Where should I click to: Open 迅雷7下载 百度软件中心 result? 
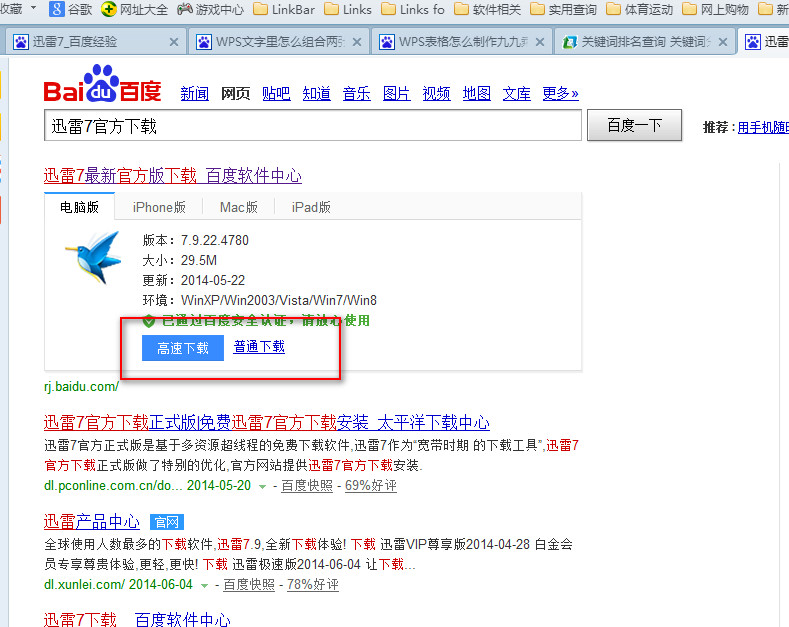tap(137, 619)
